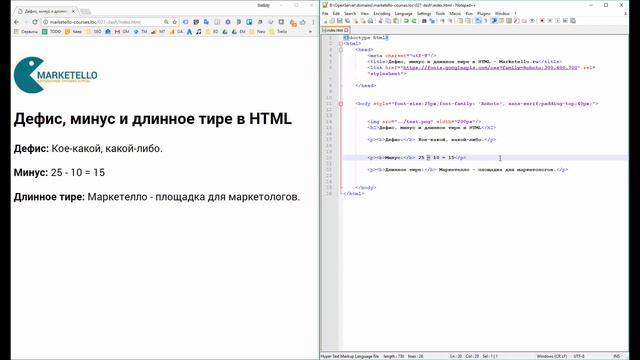640x360 pixels.
Task: Close the Chrome tab with its X
Action: click(73, 11)
